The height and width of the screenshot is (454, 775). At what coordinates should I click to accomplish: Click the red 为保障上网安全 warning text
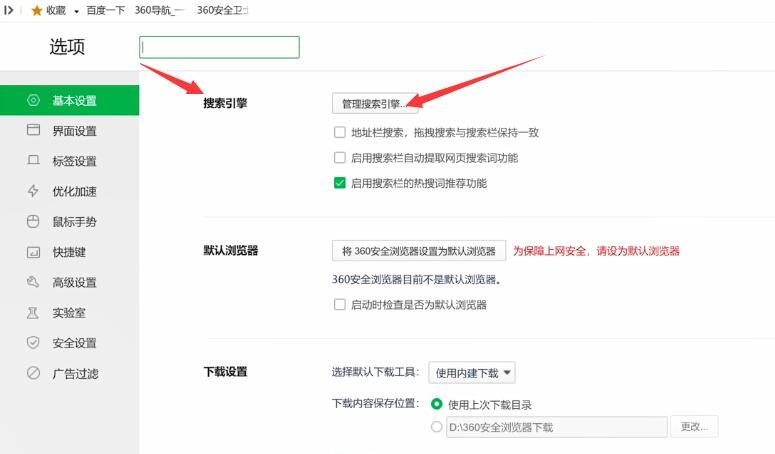point(597,251)
